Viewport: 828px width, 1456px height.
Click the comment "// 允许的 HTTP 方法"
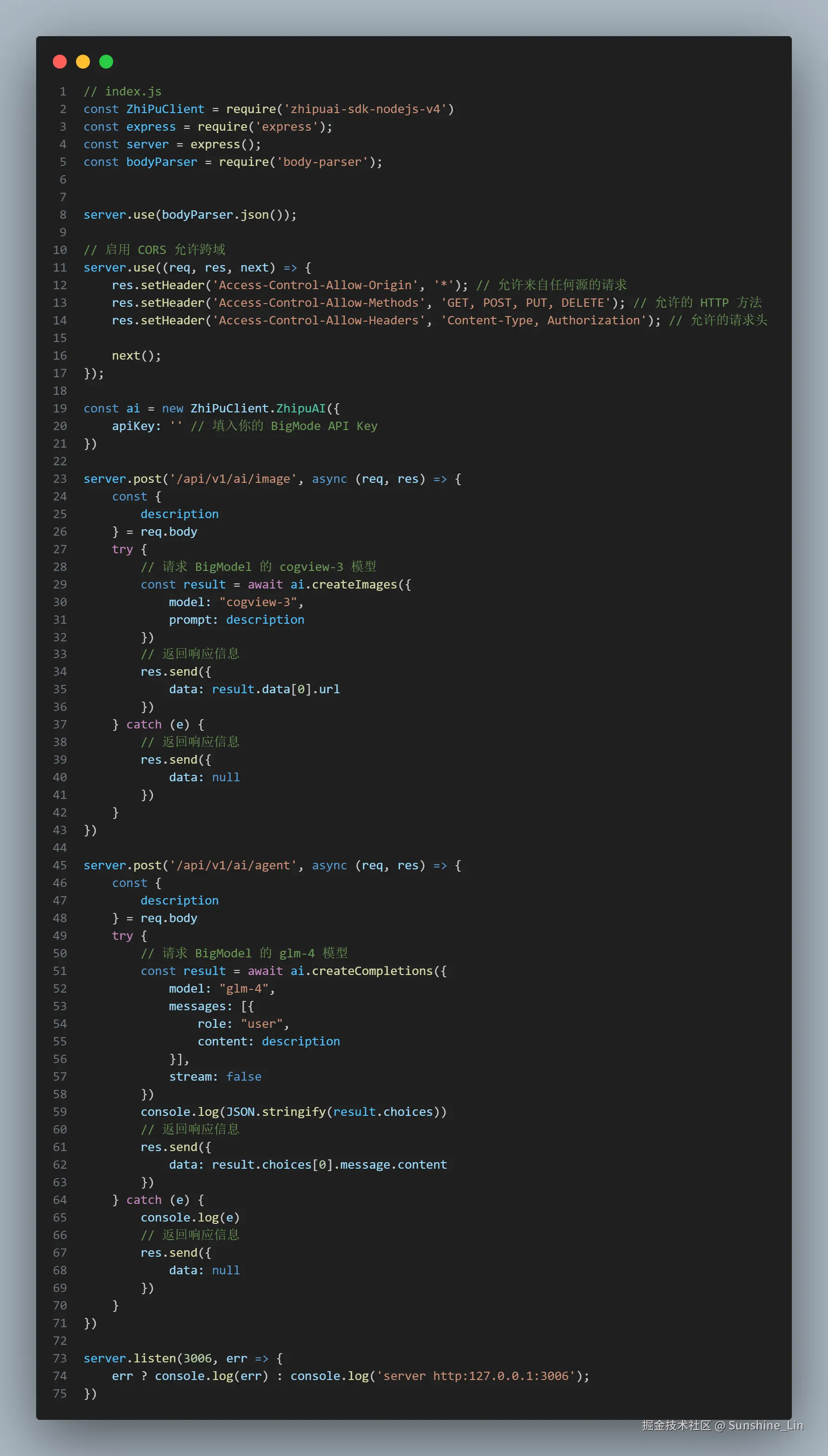point(697,303)
